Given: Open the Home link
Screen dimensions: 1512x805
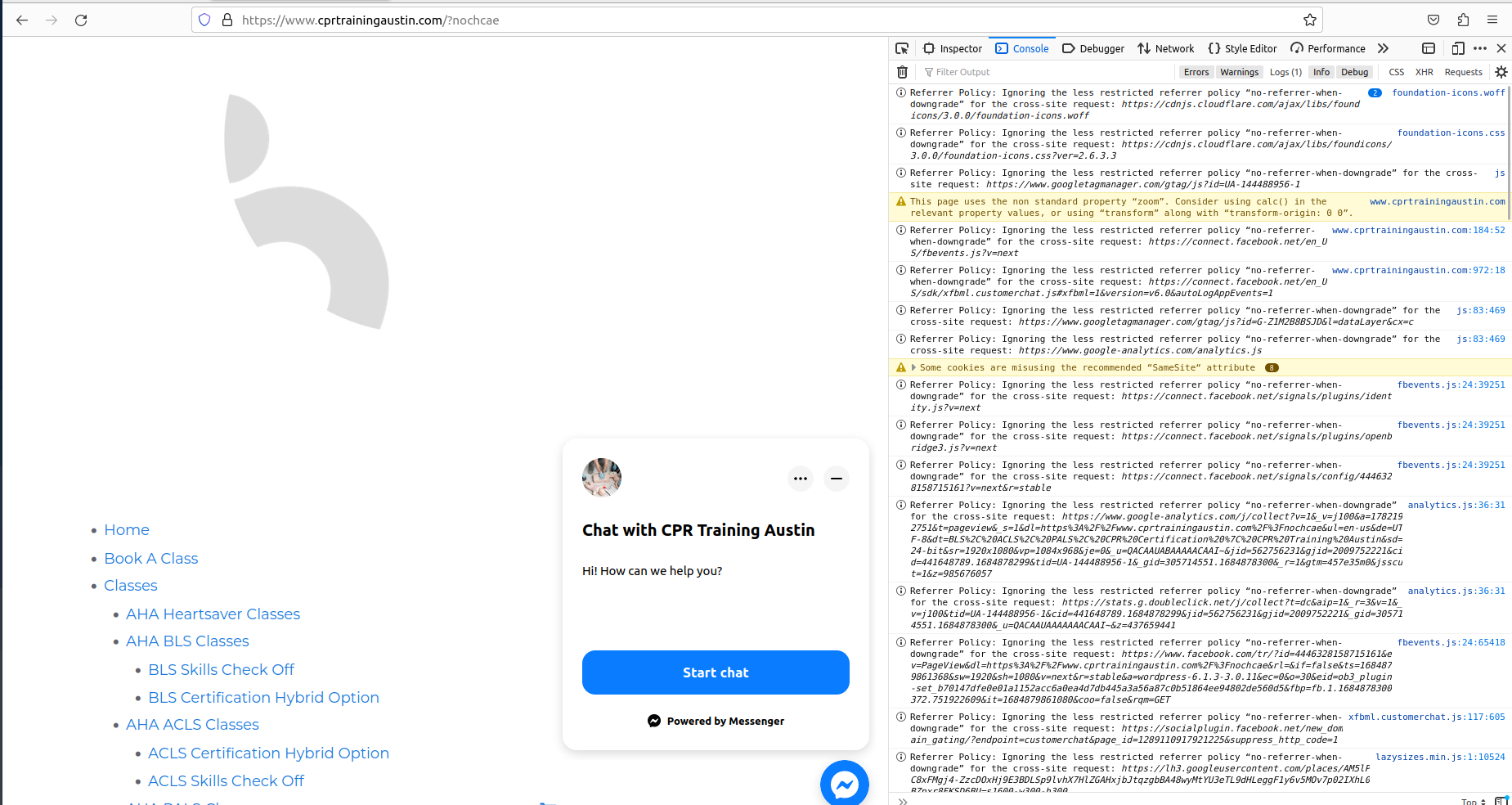Looking at the screenshot, I should (x=127, y=530).
